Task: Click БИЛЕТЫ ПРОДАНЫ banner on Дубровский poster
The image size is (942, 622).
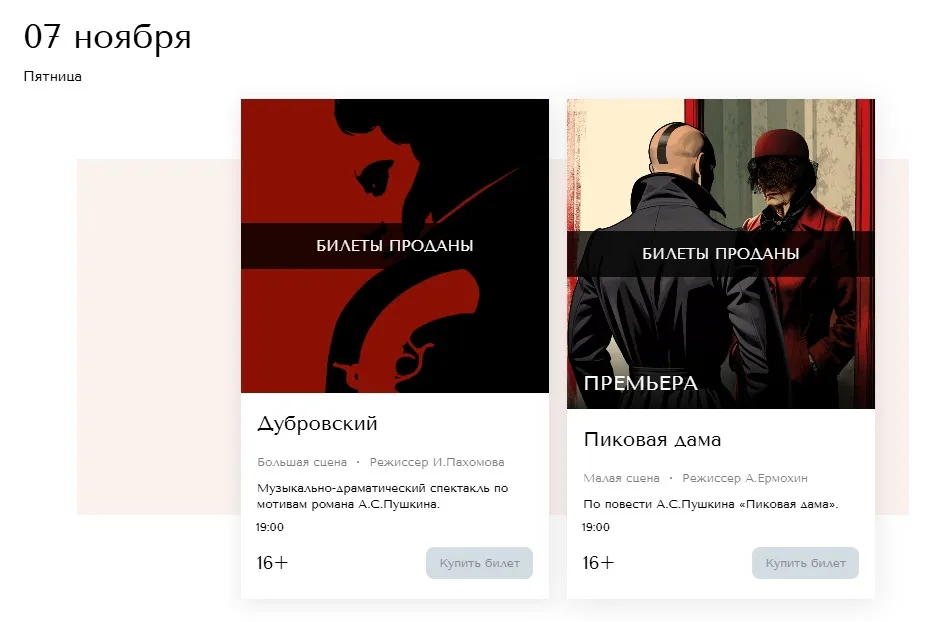Action: (395, 246)
